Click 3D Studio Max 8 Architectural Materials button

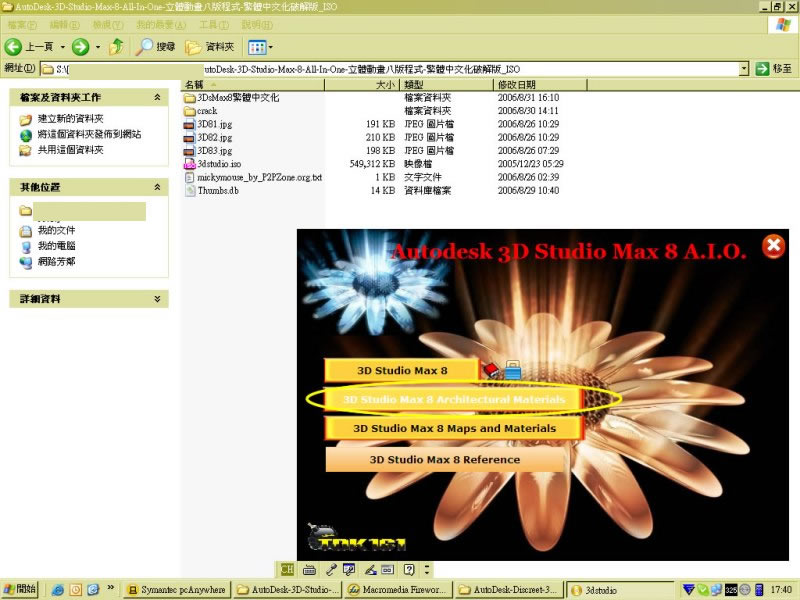[x=454, y=399]
